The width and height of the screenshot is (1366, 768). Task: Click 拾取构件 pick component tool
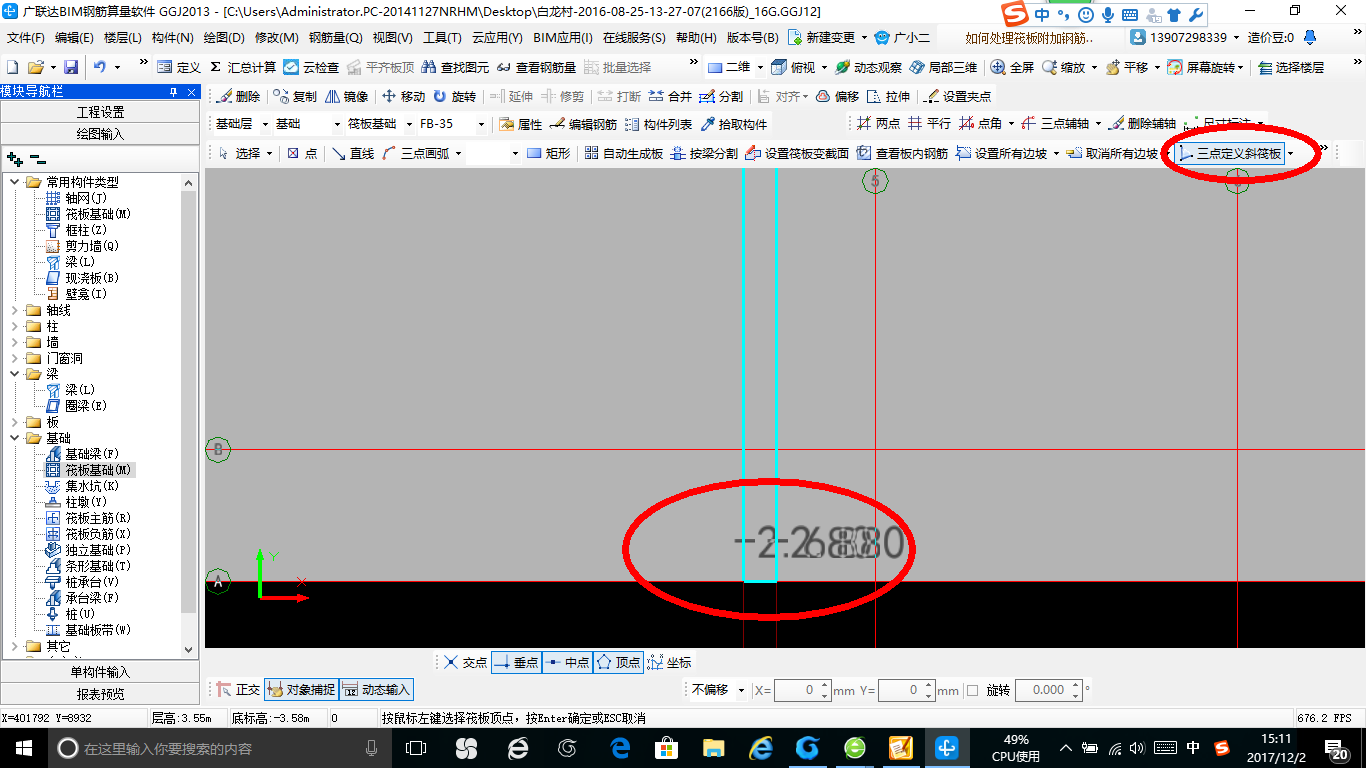tap(734, 124)
